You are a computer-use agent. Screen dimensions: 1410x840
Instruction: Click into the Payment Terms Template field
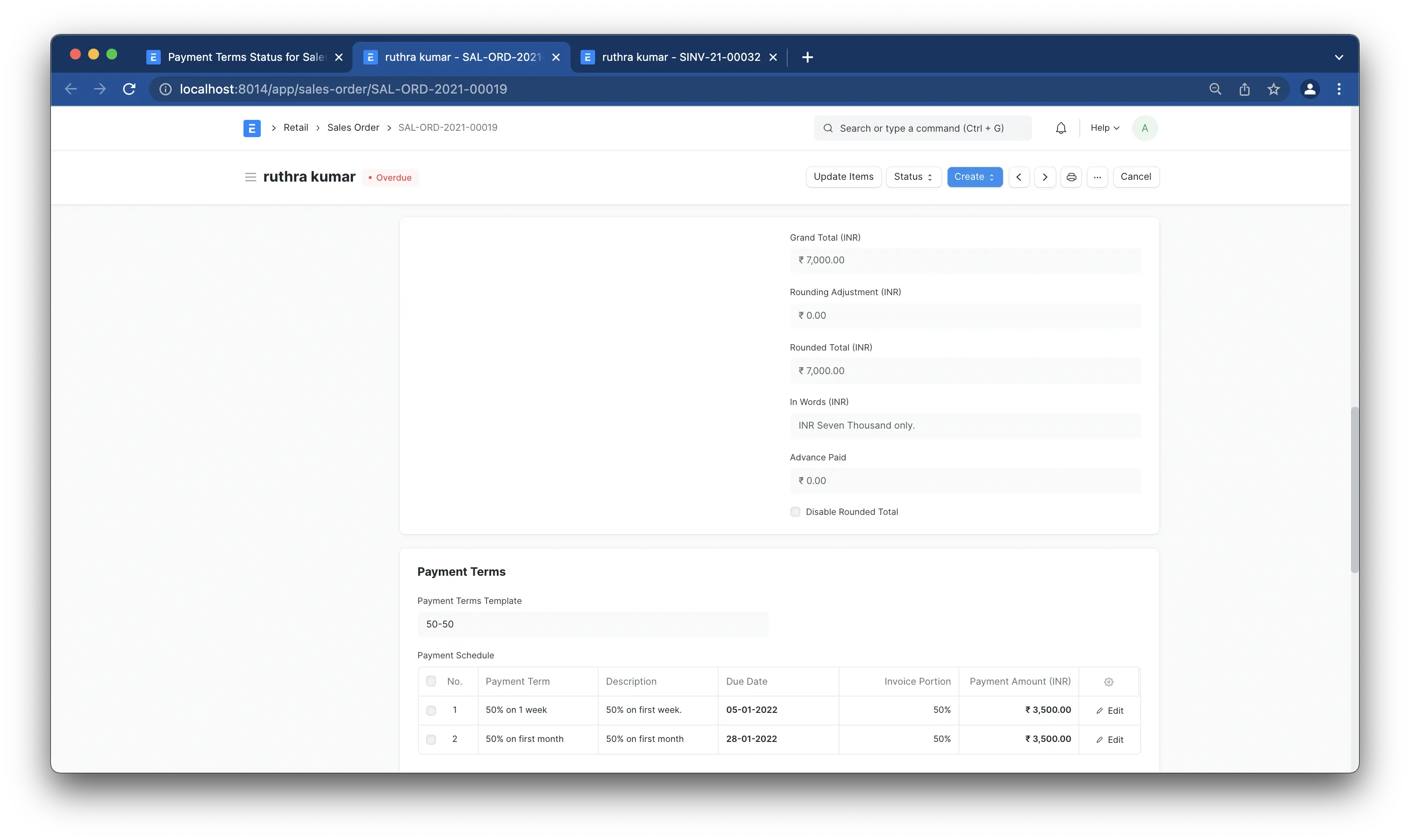point(592,624)
